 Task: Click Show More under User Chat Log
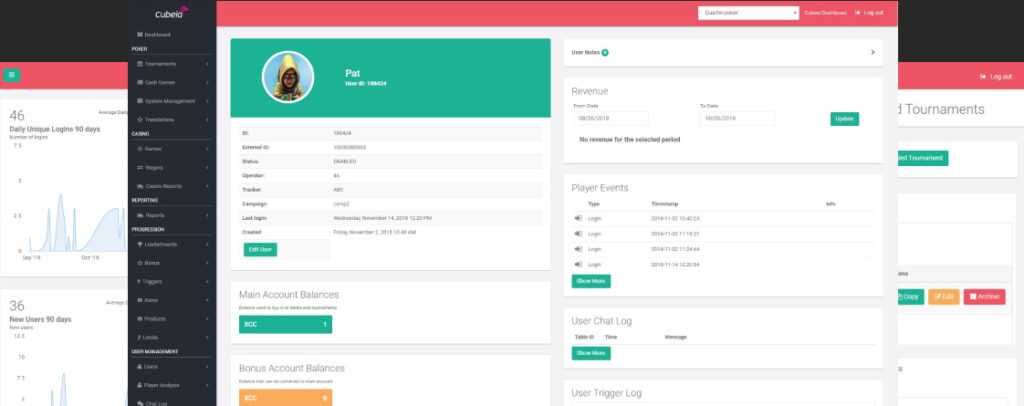tap(591, 353)
